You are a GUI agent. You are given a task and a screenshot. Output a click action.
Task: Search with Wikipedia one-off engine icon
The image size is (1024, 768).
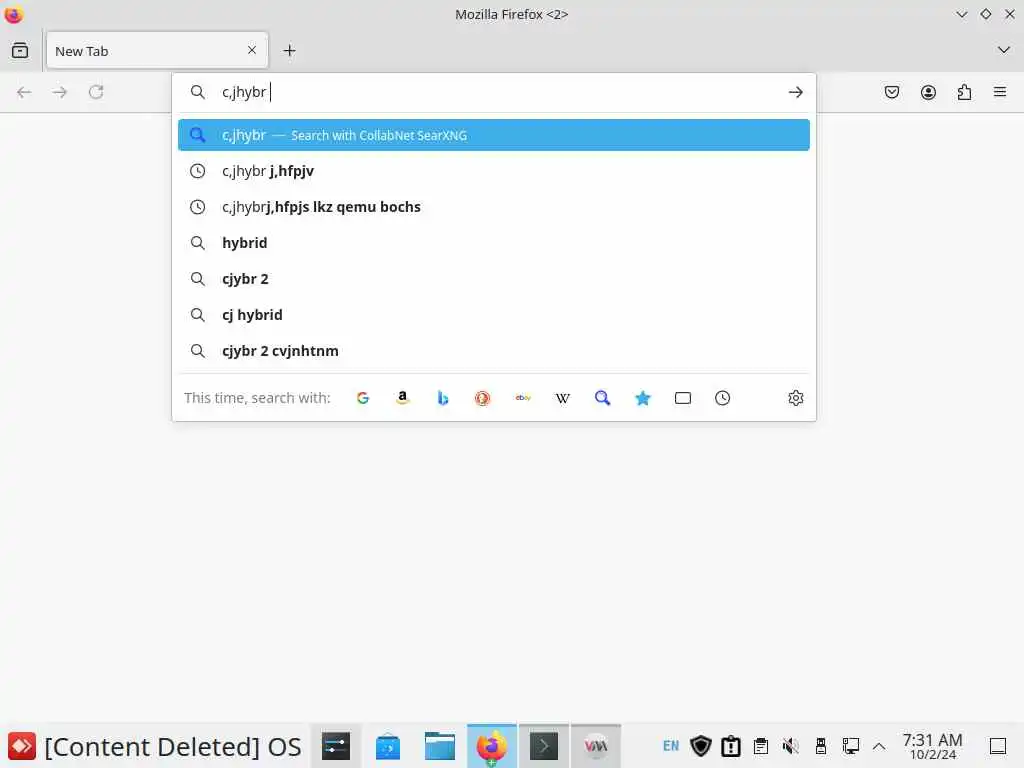[x=563, y=398]
